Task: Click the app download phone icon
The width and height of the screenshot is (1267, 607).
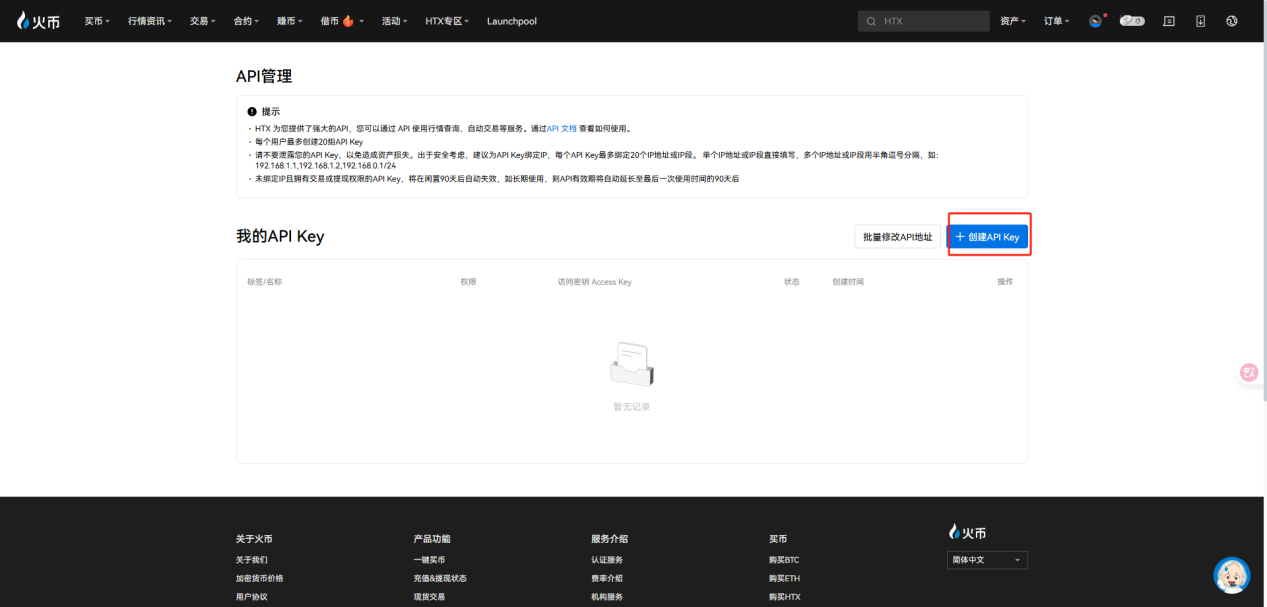Action: pos(1200,21)
